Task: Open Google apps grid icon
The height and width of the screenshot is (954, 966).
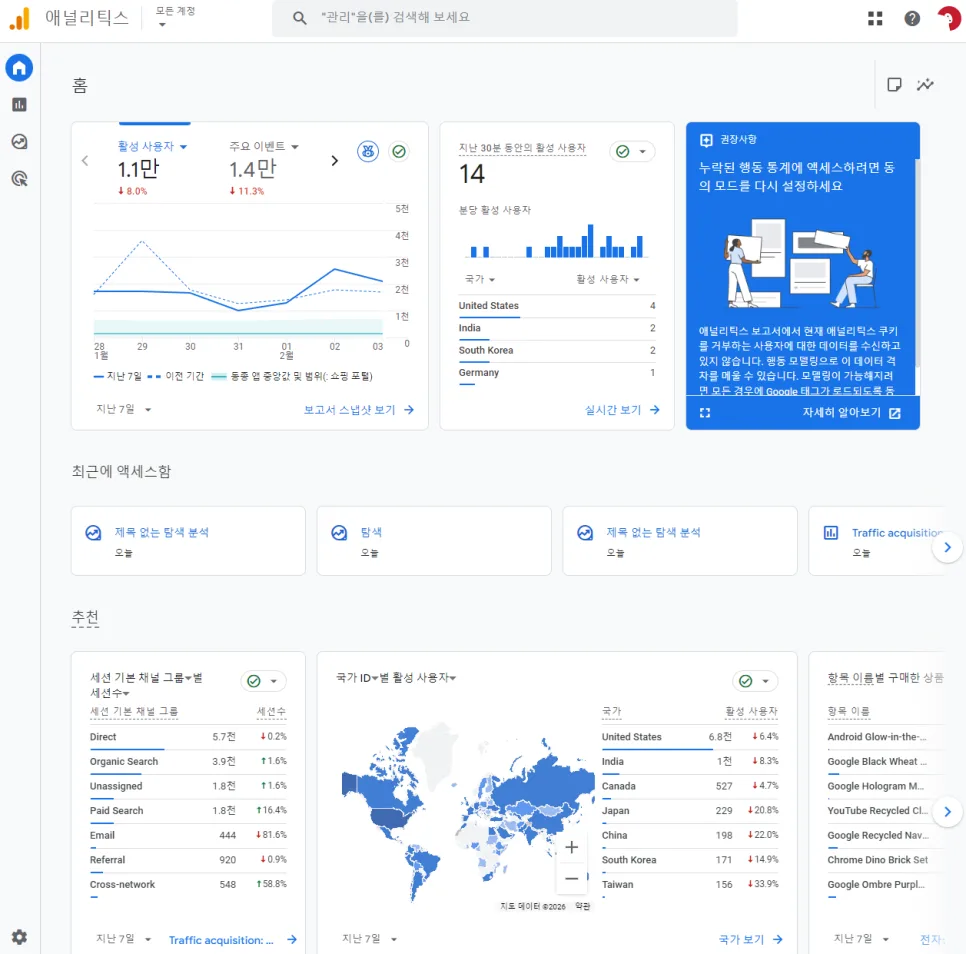Action: pyautogui.click(x=875, y=18)
